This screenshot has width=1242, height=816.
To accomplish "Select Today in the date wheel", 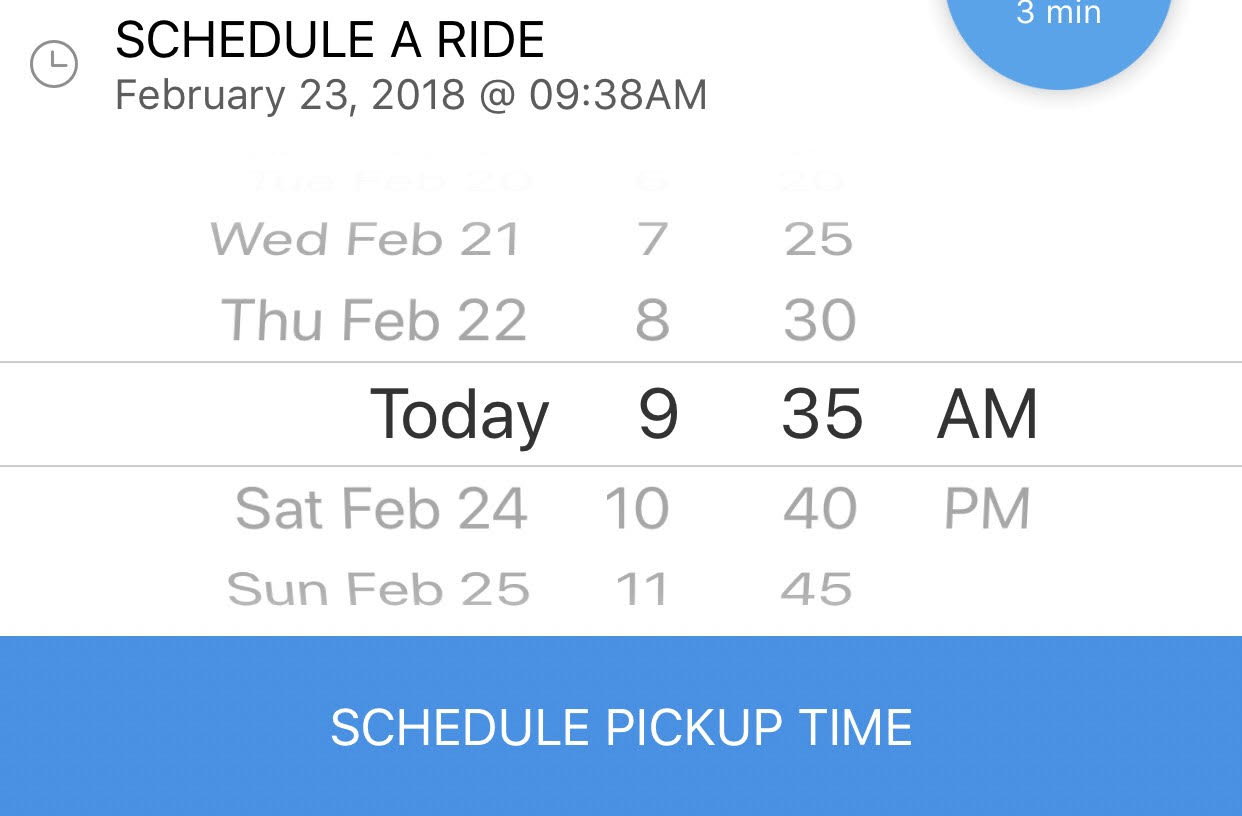I will point(459,414).
